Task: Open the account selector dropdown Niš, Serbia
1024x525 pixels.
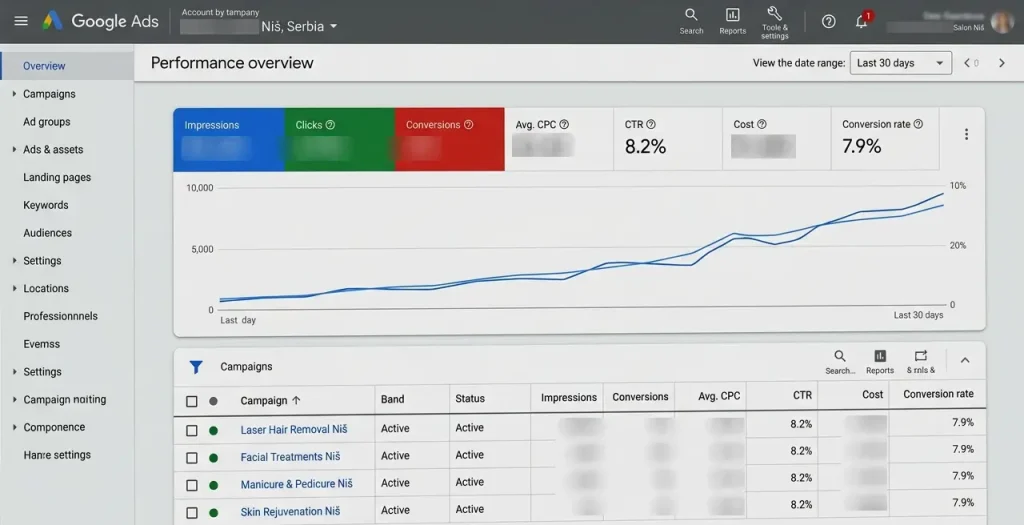Action: pyautogui.click(x=299, y=27)
